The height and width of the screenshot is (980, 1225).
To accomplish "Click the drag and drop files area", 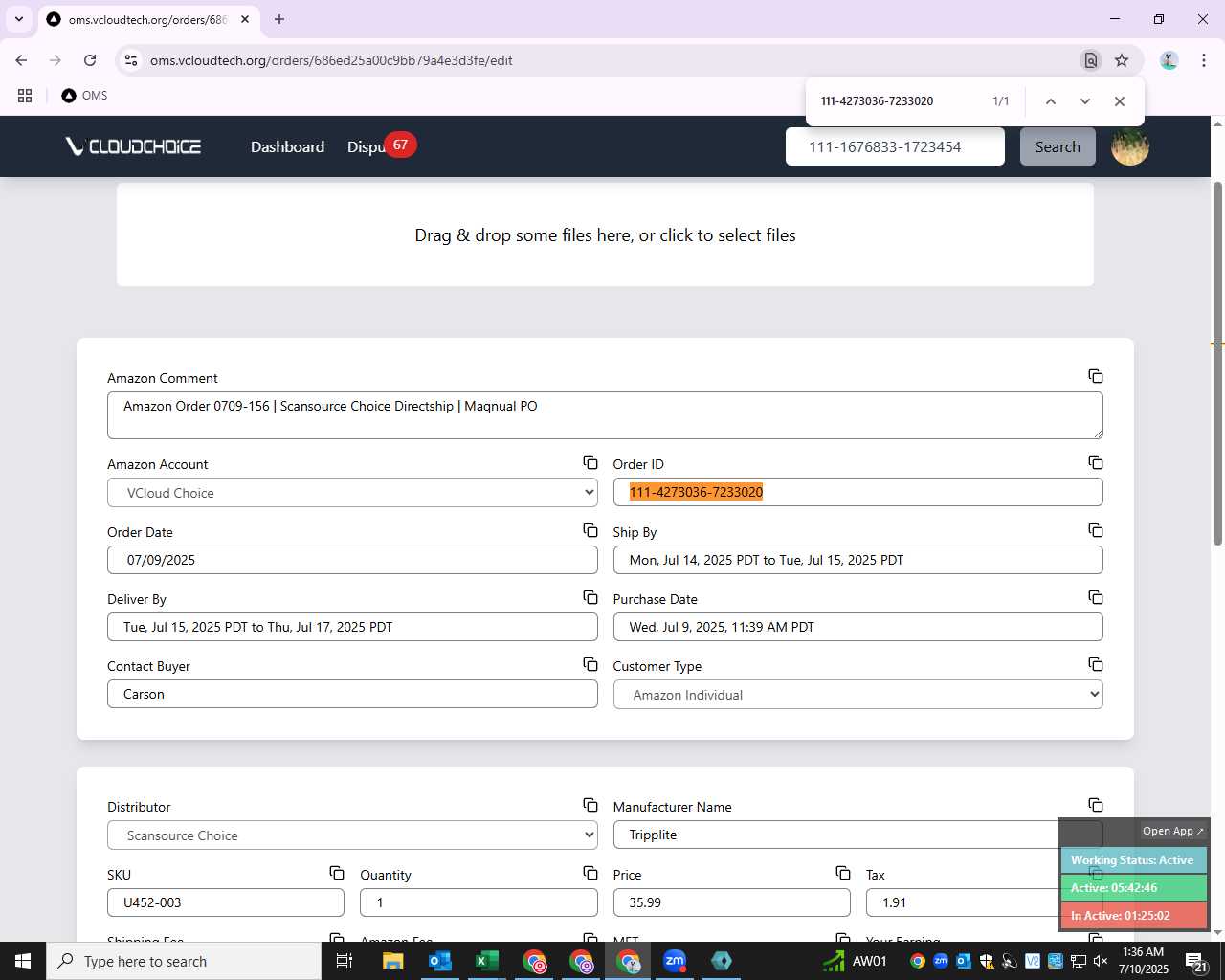I will 605,234.
